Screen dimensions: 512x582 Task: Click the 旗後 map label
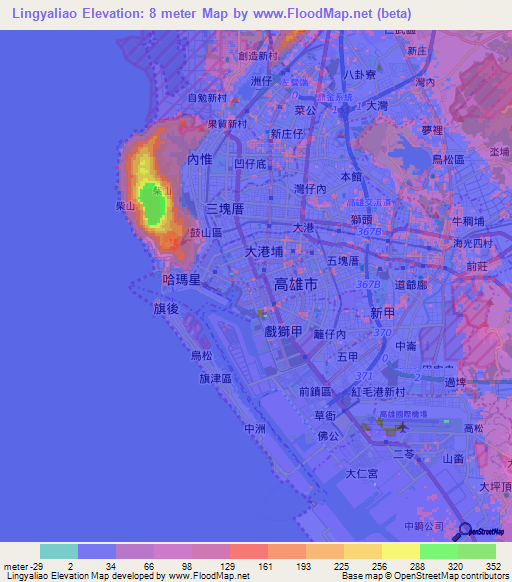pos(166,308)
